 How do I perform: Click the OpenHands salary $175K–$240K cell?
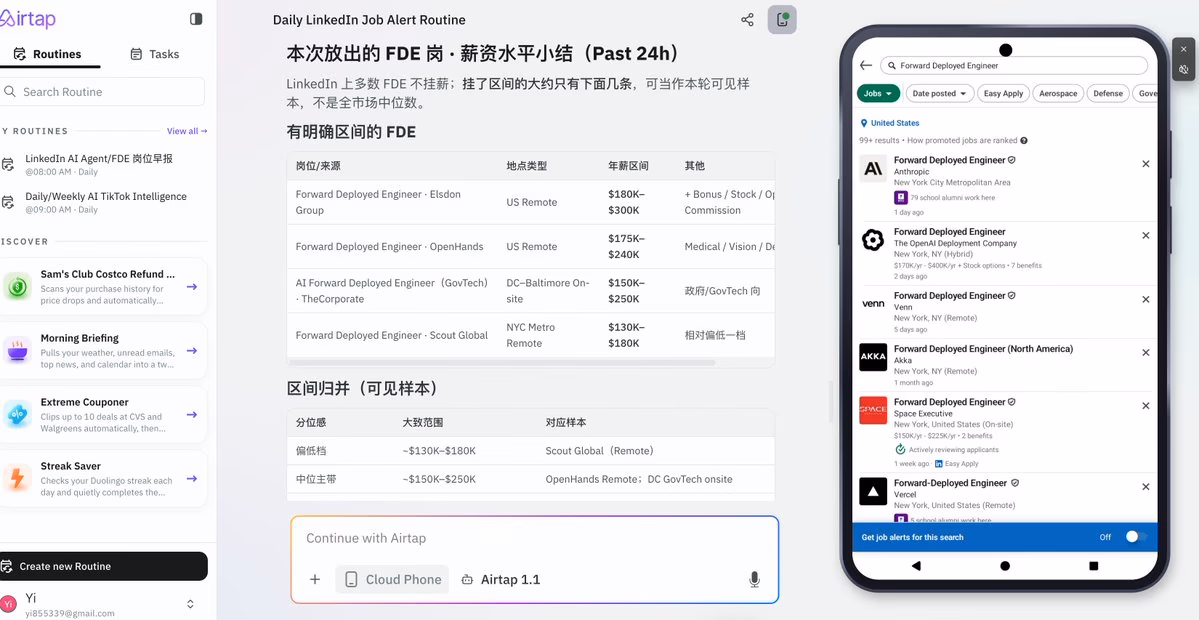(x=626, y=247)
